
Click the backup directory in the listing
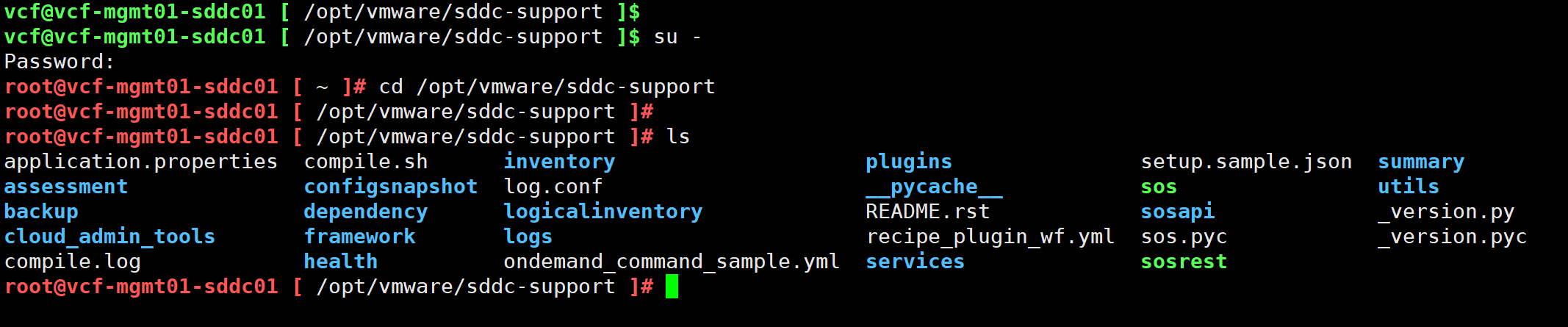(x=41, y=212)
